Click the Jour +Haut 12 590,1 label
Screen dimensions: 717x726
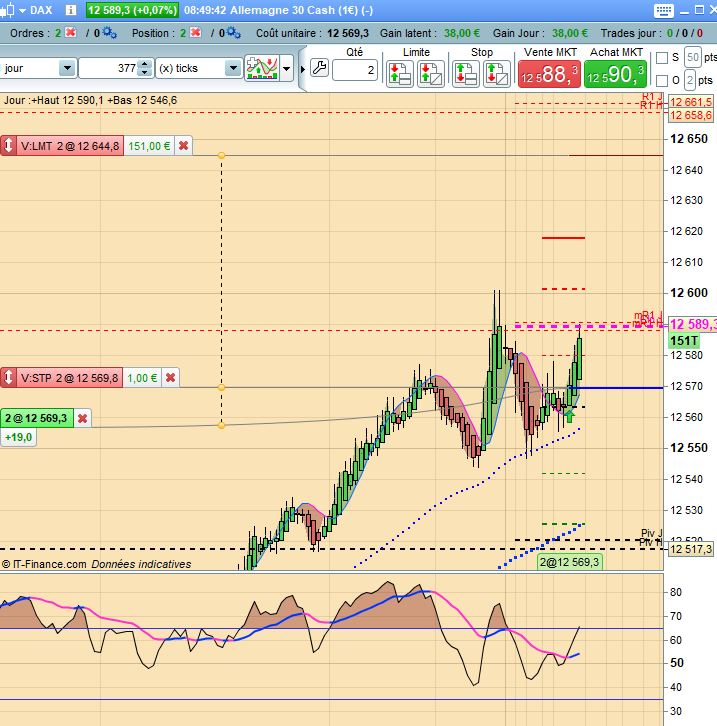tap(90, 100)
